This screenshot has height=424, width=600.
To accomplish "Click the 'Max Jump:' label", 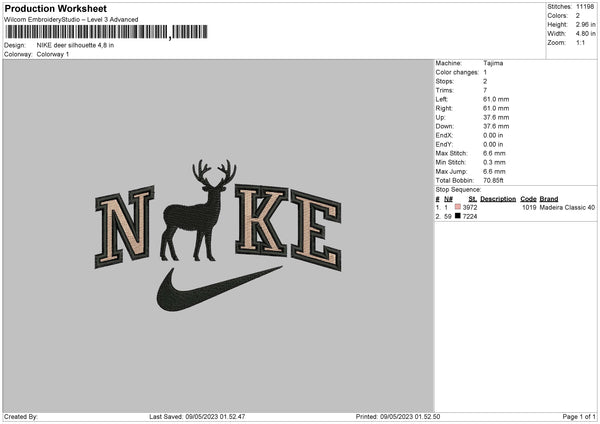I will pyautogui.click(x=452, y=171).
